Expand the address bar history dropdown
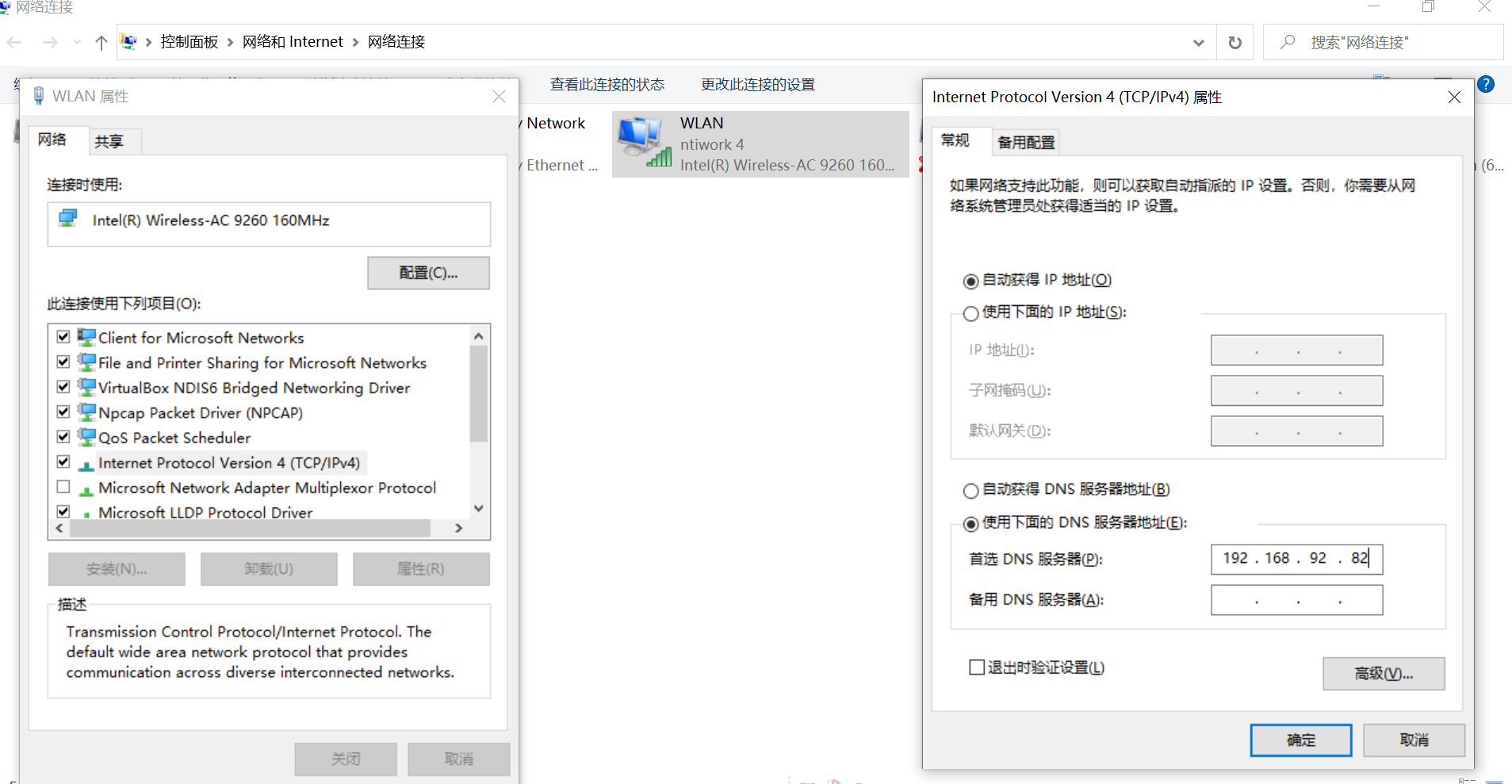 pyautogui.click(x=1198, y=43)
